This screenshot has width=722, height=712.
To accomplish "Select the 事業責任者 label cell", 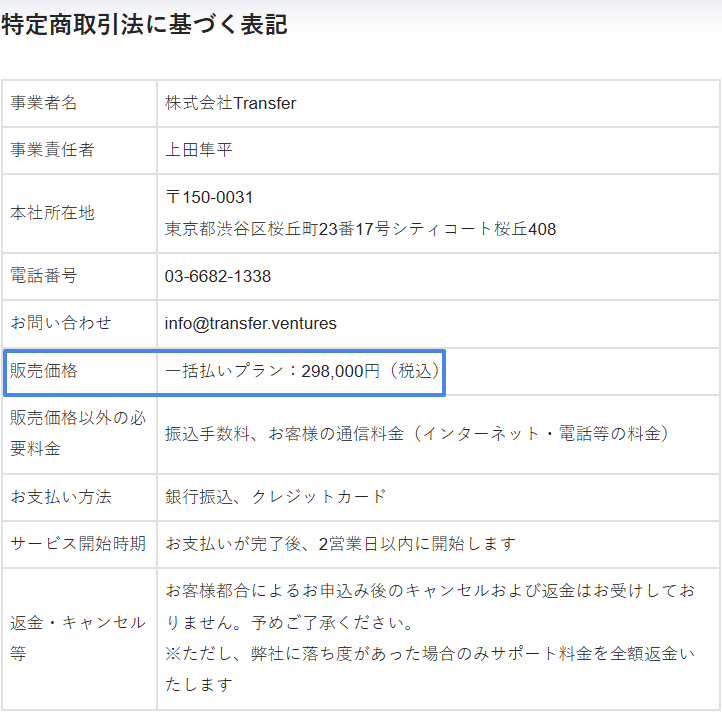I will 79,150.
